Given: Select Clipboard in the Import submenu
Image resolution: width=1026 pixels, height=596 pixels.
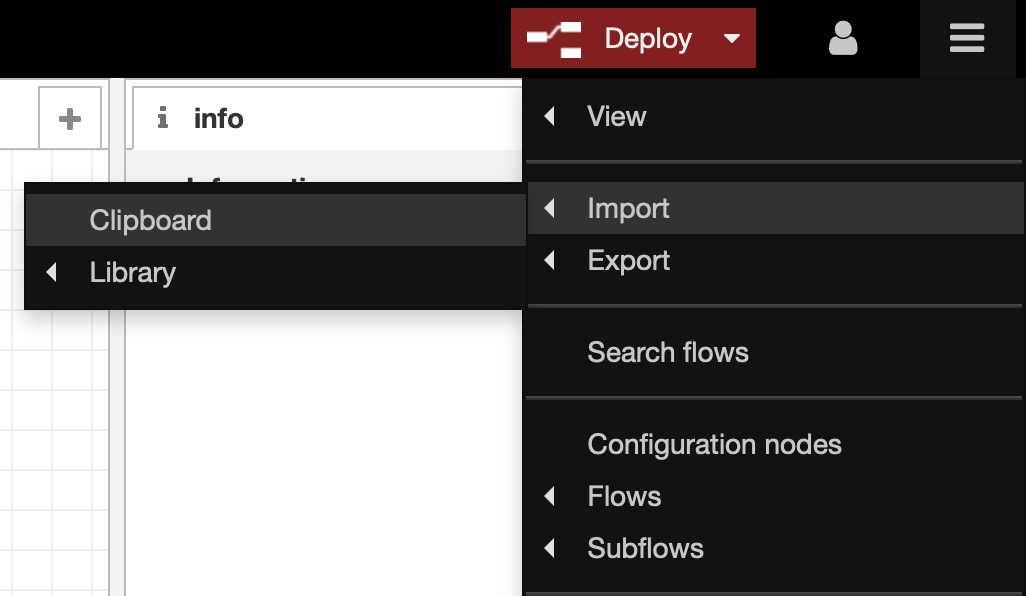Looking at the screenshot, I should pyautogui.click(x=151, y=221).
